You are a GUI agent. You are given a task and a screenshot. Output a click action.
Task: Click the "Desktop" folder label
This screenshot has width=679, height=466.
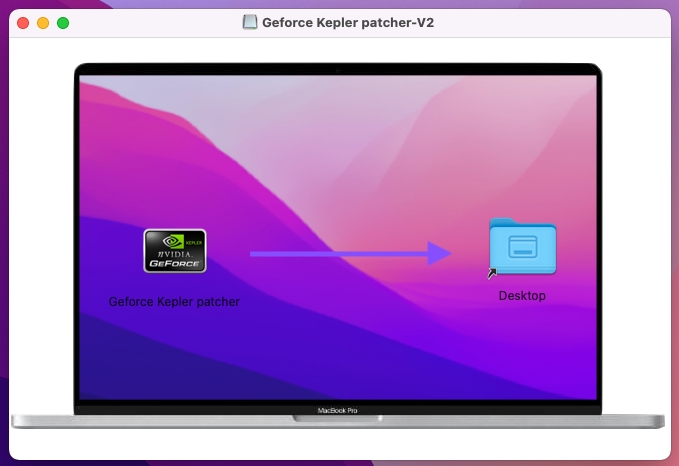(x=522, y=296)
